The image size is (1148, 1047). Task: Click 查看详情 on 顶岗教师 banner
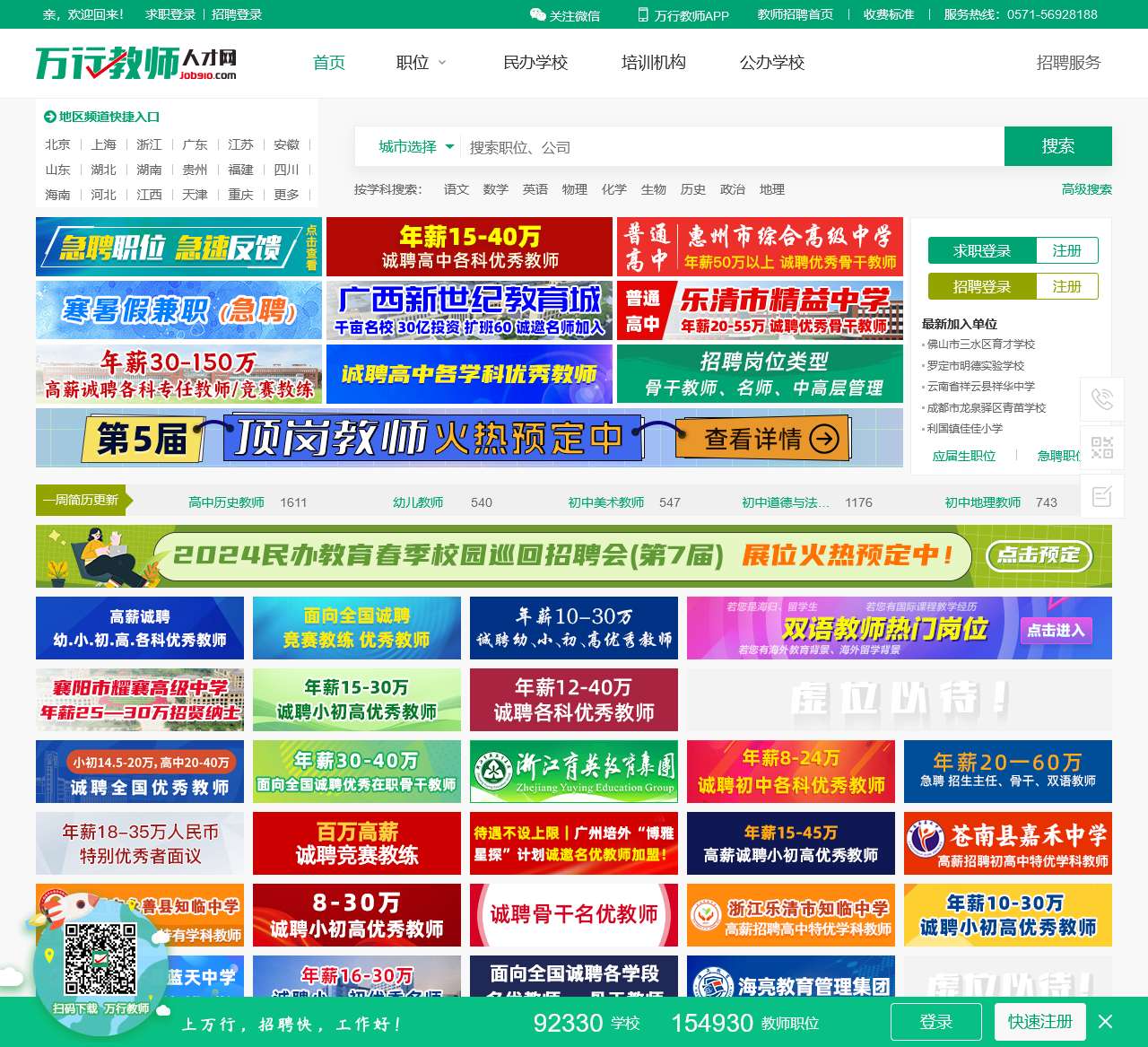tap(772, 439)
